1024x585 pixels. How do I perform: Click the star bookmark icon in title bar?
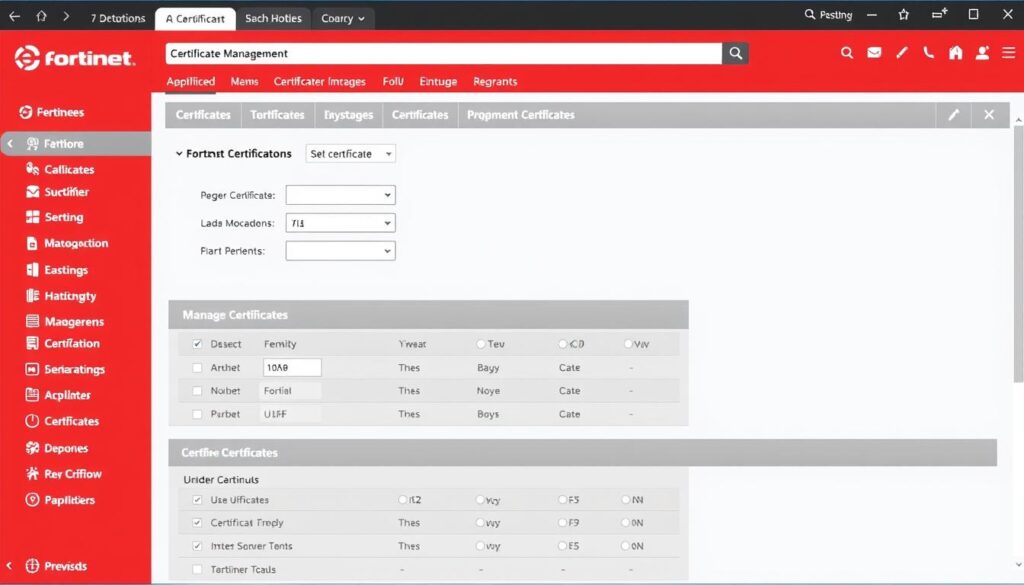(904, 15)
